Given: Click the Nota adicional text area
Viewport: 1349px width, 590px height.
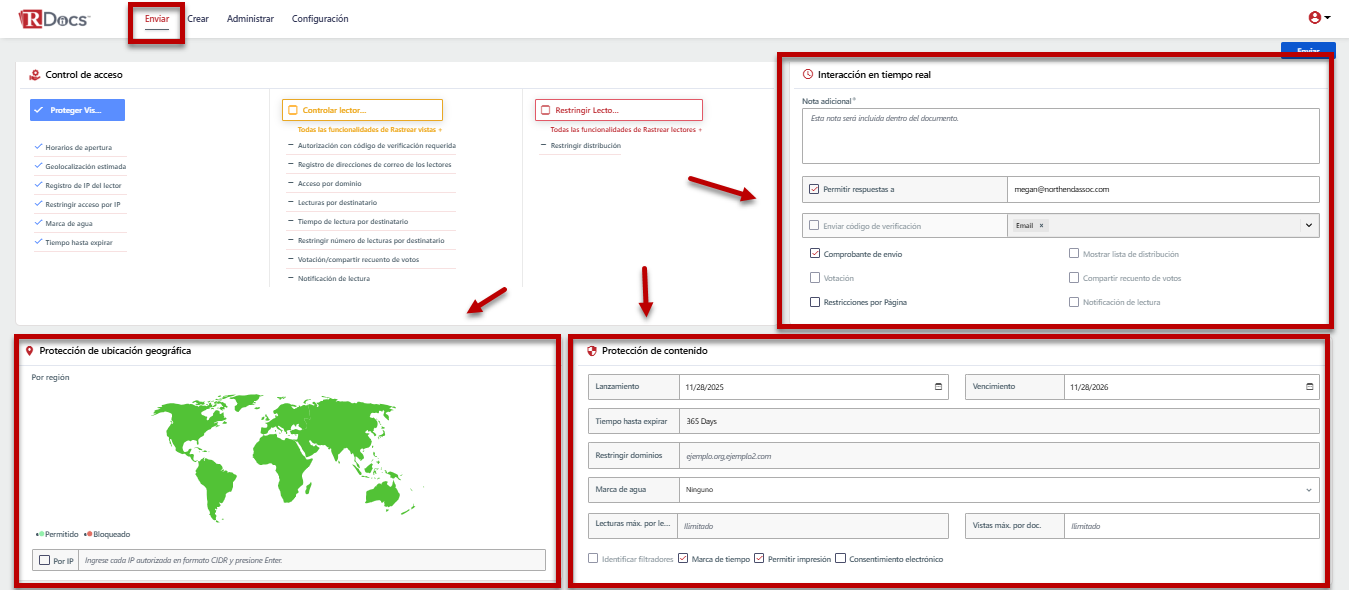Looking at the screenshot, I should point(1060,136).
